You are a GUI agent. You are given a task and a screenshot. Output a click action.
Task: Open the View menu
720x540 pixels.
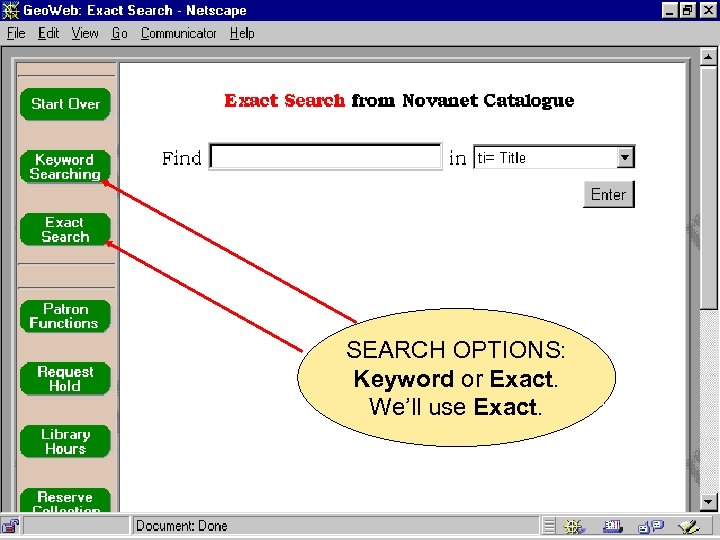pos(85,34)
